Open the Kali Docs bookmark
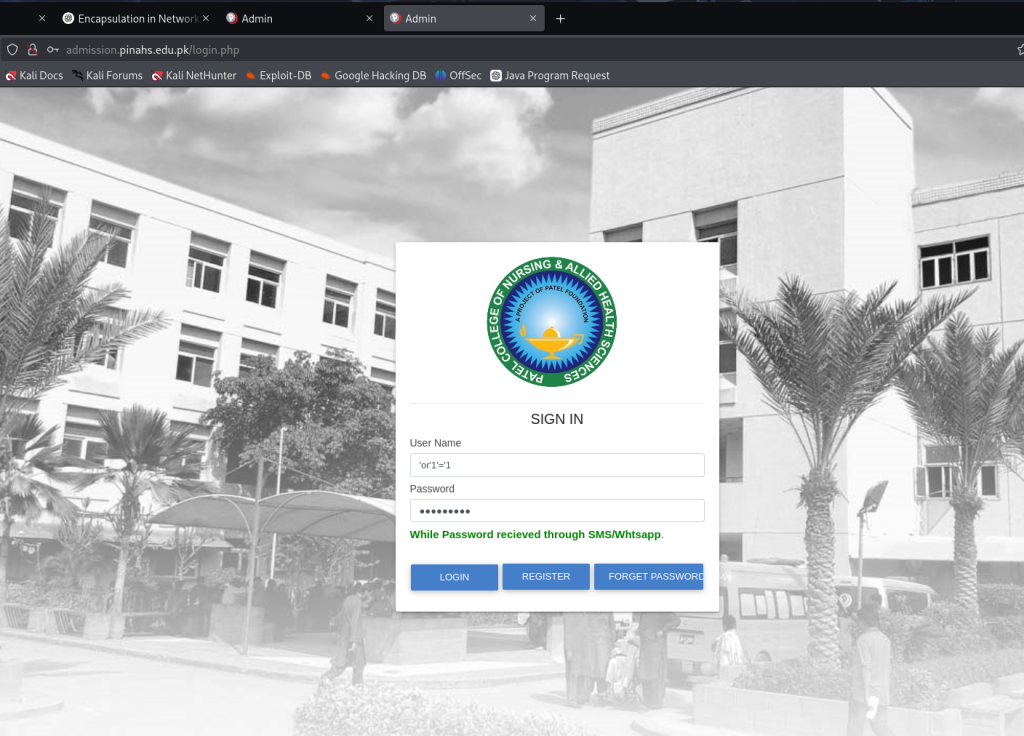Image resolution: width=1024 pixels, height=736 pixels. (35, 76)
